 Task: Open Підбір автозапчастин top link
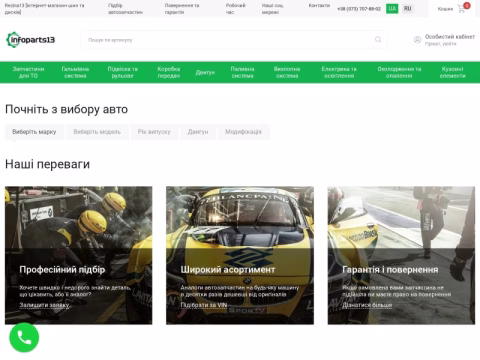pyautogui.click(x=125, y=9)
